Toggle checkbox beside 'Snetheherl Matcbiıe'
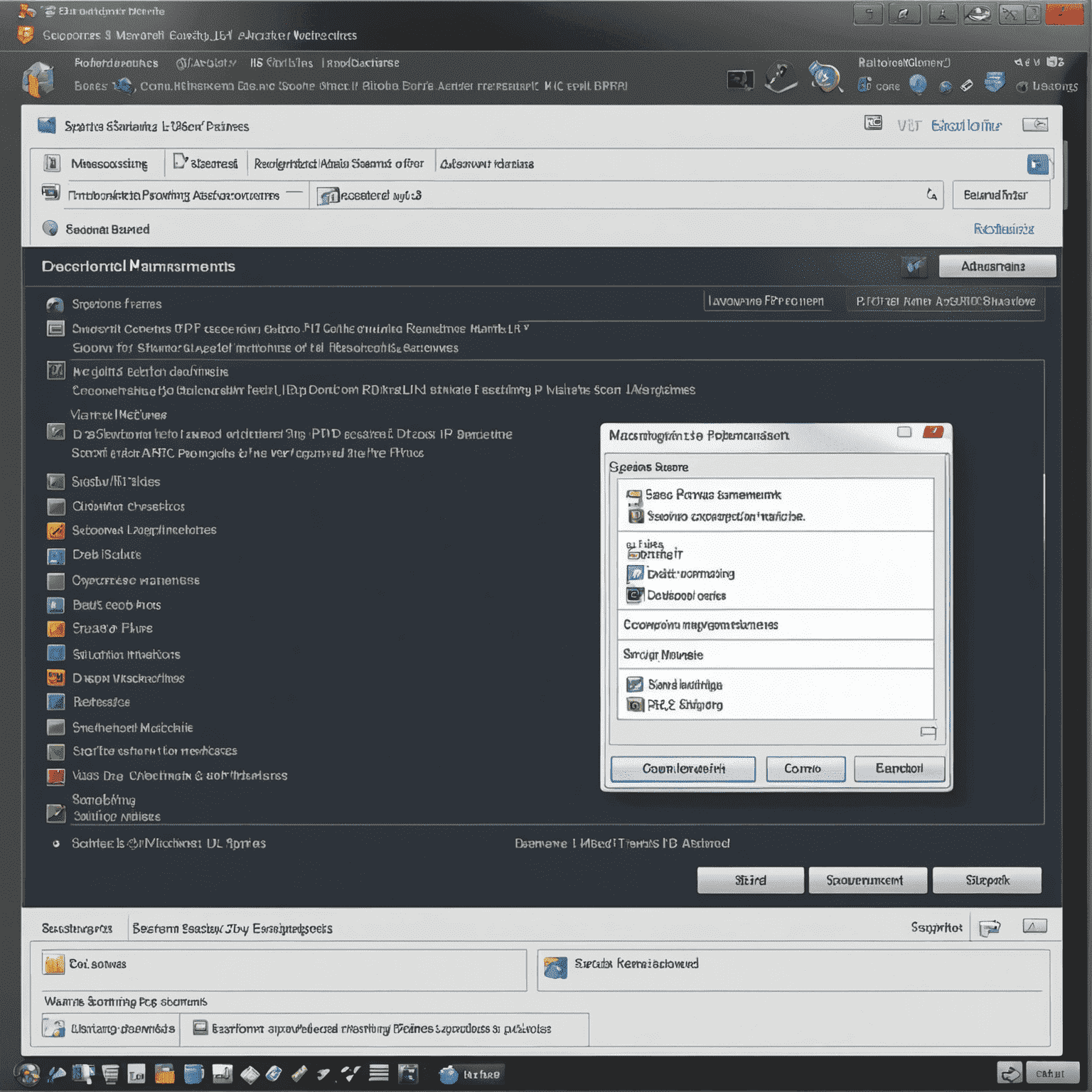 click(x=55, y=727)
